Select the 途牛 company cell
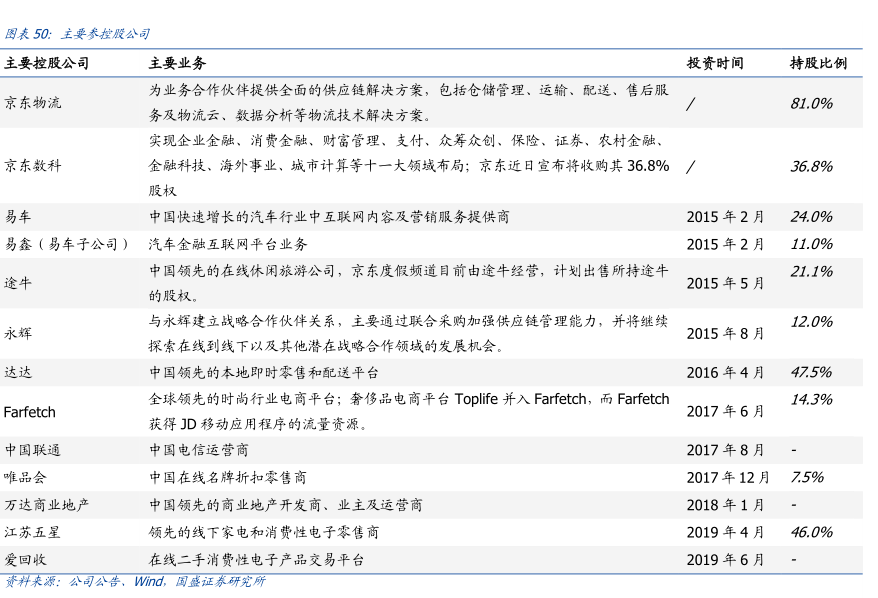 pyautogui.click(x=18, y=283)
